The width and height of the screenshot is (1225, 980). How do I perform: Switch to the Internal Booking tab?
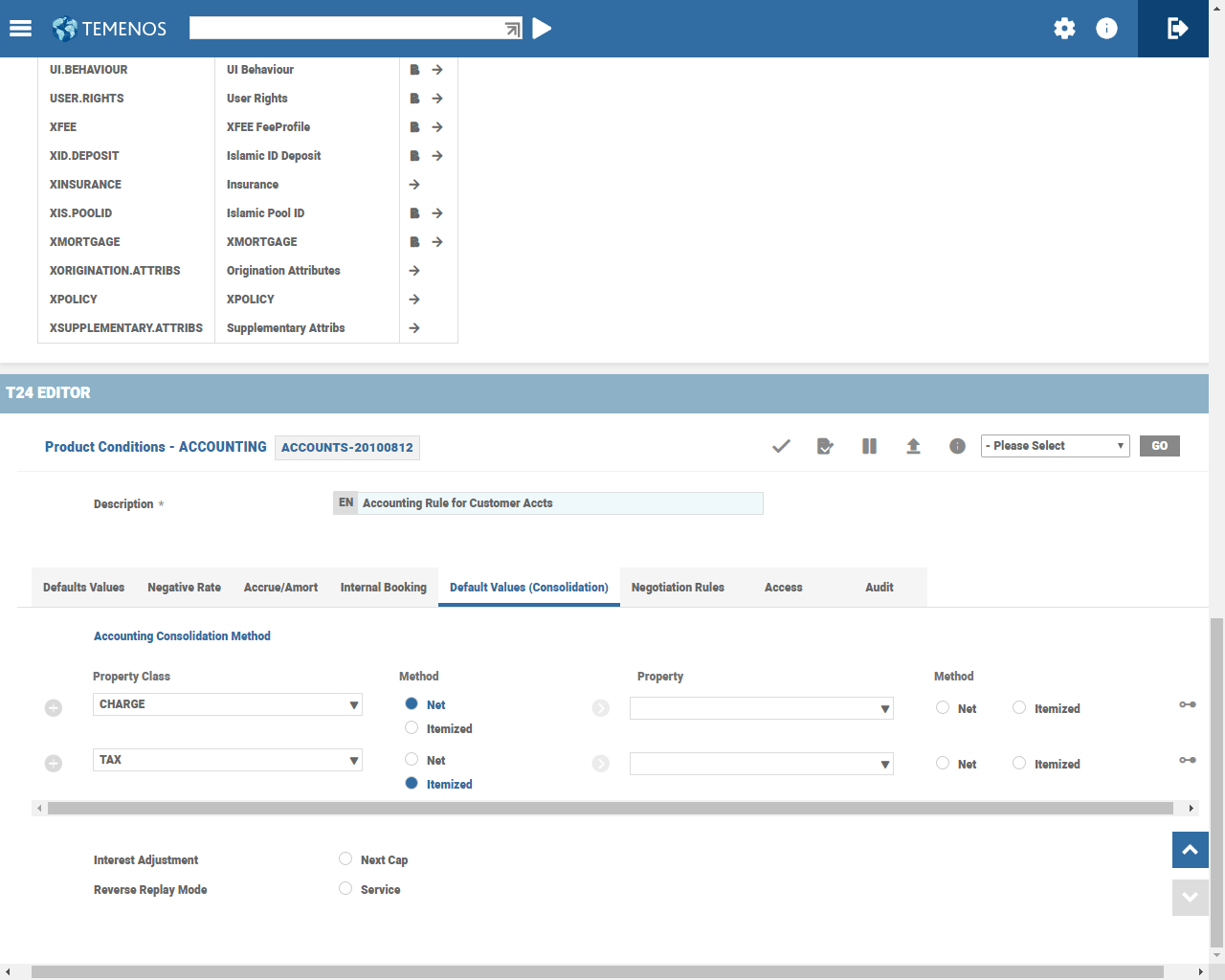point(383,588)
